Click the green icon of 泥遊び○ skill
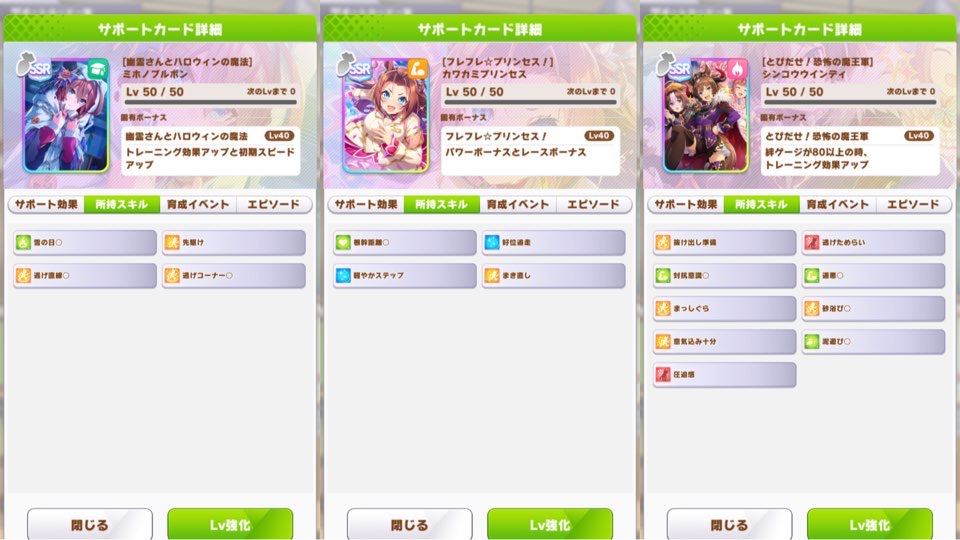Viewport: 960px width, 540px height. (812, 342)
